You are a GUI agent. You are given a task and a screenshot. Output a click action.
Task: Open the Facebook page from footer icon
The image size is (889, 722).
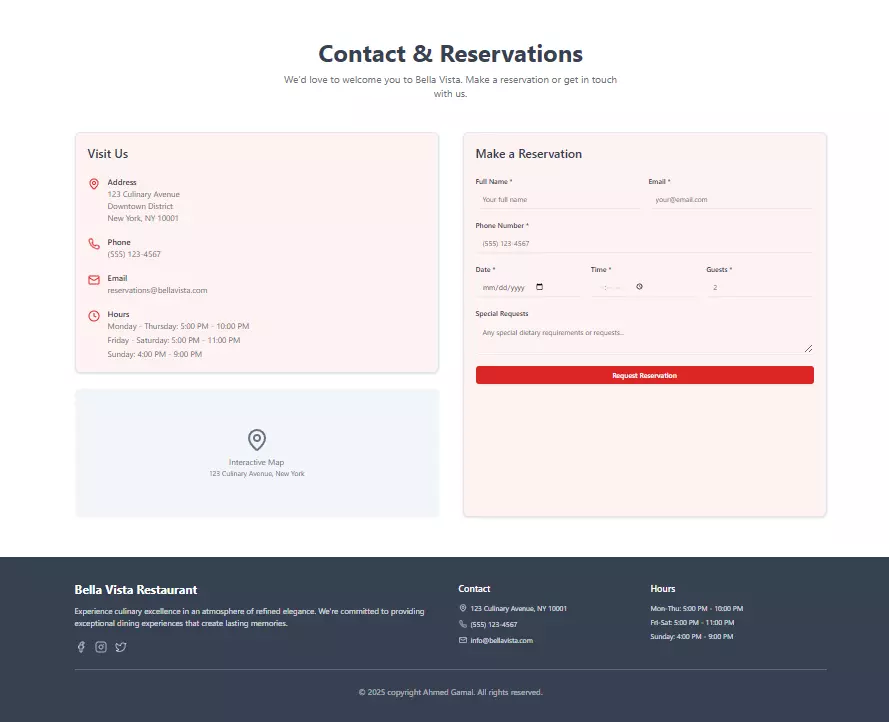(81, 647)
